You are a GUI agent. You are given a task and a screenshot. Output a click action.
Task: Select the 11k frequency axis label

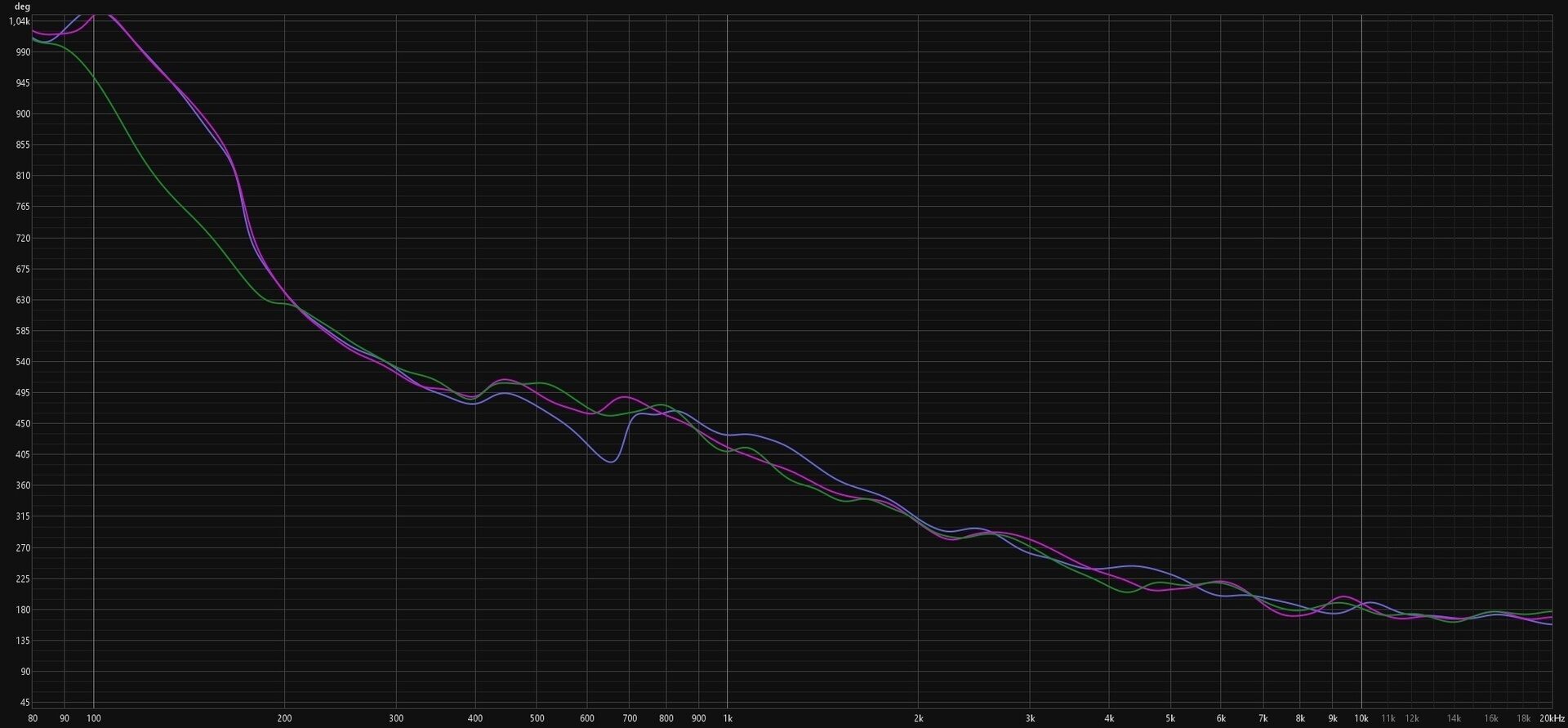coord(1388,719)
